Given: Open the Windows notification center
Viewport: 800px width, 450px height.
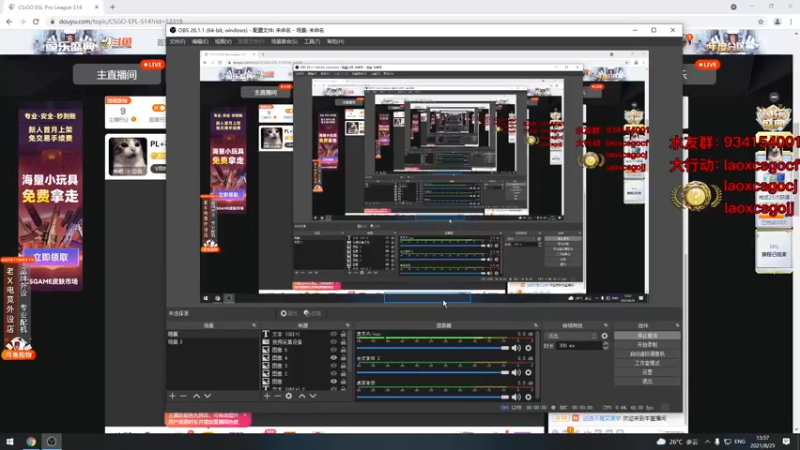Looking at the screenshot, I should coord(786,441).
